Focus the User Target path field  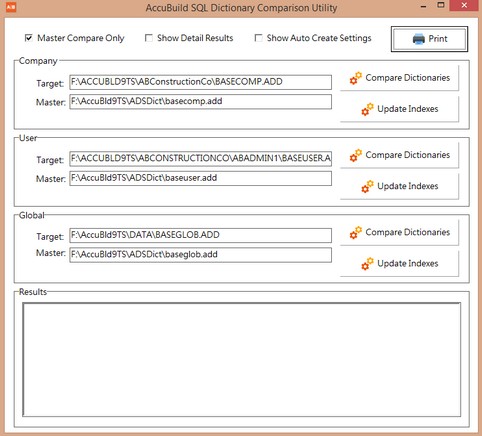coord(201,159)
